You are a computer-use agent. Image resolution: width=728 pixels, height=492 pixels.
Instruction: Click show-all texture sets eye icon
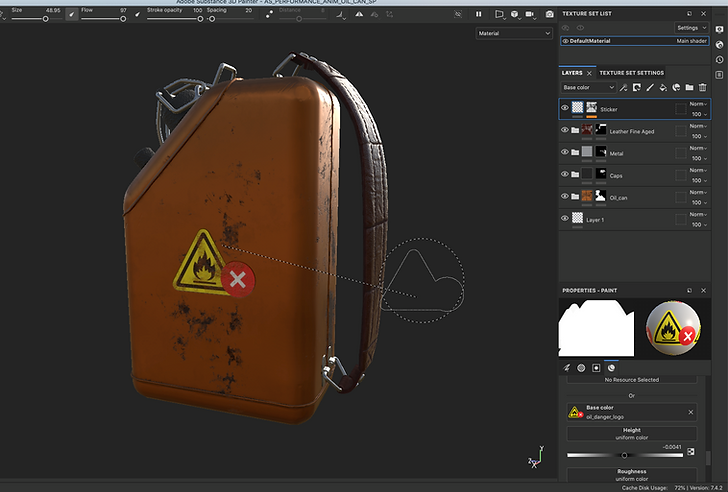pyautogui.click(x=580, y=28)
